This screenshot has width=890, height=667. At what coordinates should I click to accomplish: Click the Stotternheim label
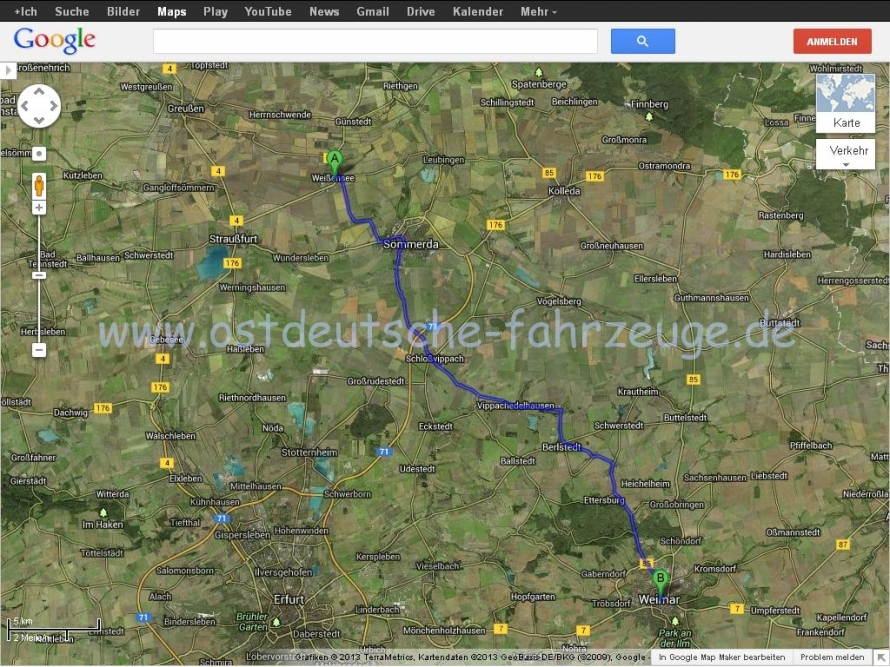pyautogui.click(x=309, y=452)
